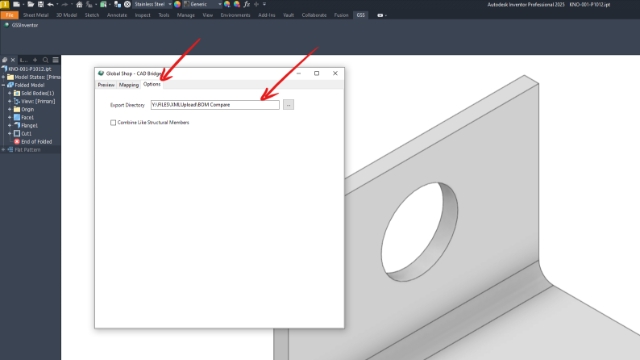Open the Tools ribbon tab

tap(164, 15)
